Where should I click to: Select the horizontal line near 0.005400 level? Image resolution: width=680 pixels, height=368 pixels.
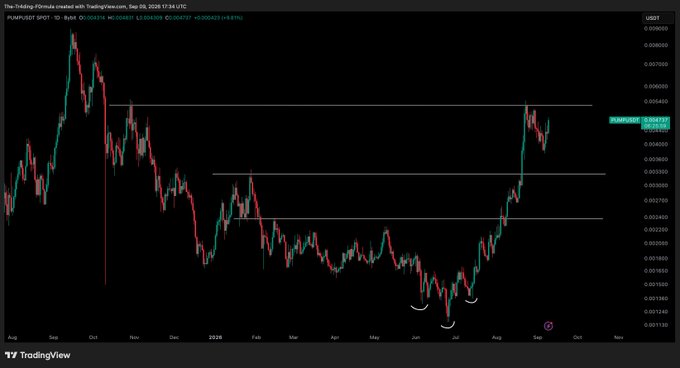(x=350, y=105)
